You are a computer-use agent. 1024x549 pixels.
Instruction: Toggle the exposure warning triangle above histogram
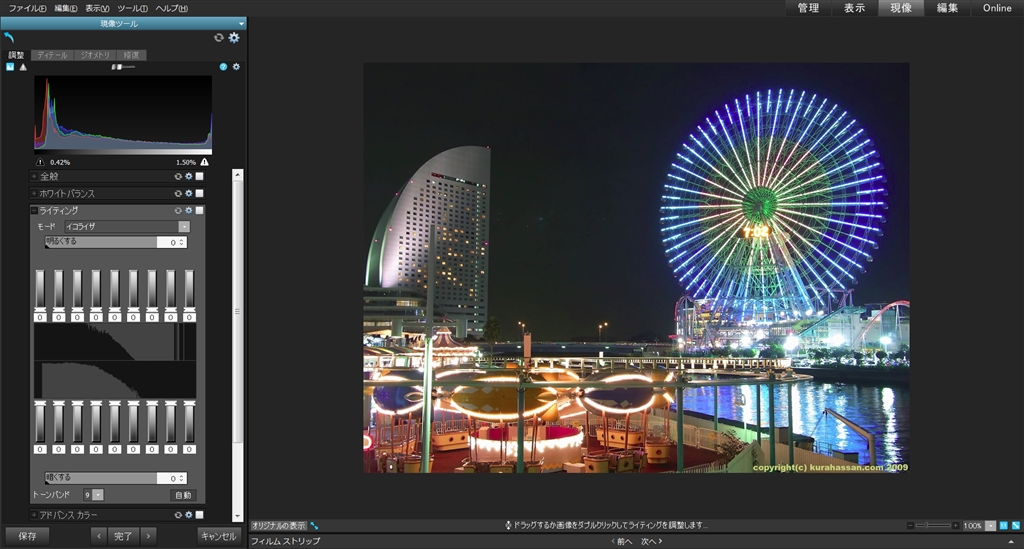(x=23, y=67)
